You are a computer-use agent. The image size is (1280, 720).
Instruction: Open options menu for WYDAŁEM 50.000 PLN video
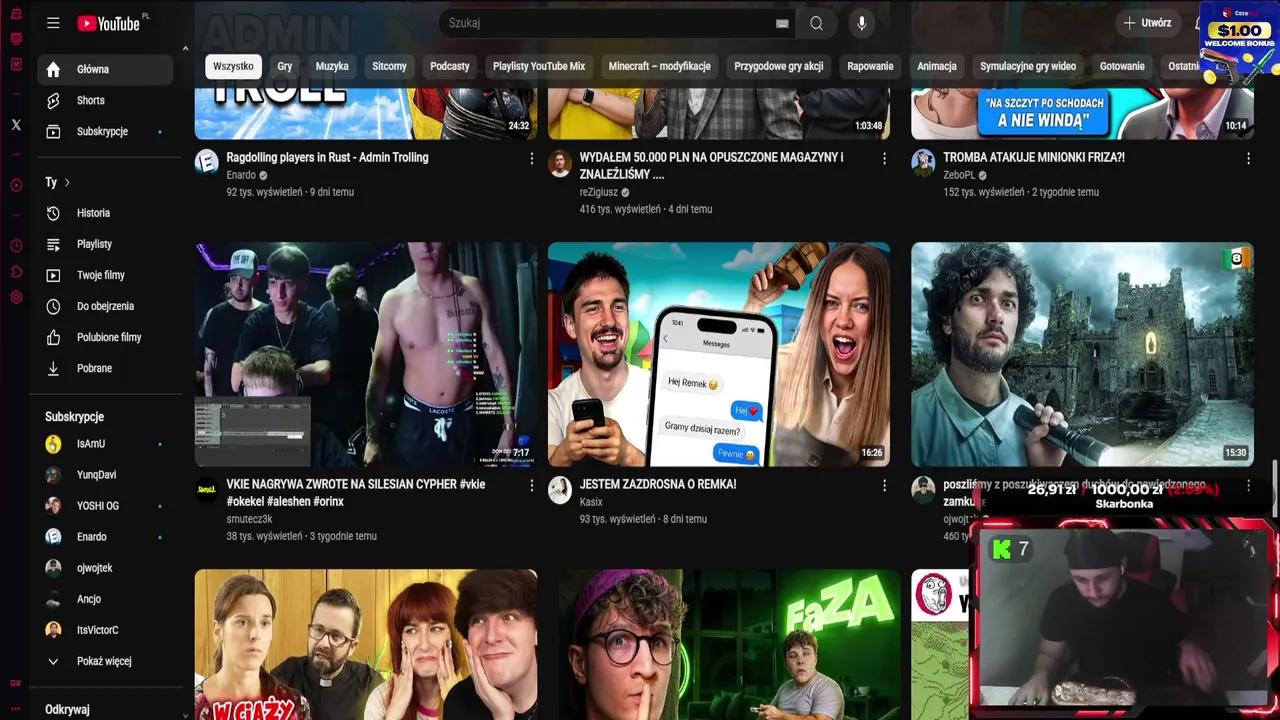pyautogui.click(x=884, y=158)
